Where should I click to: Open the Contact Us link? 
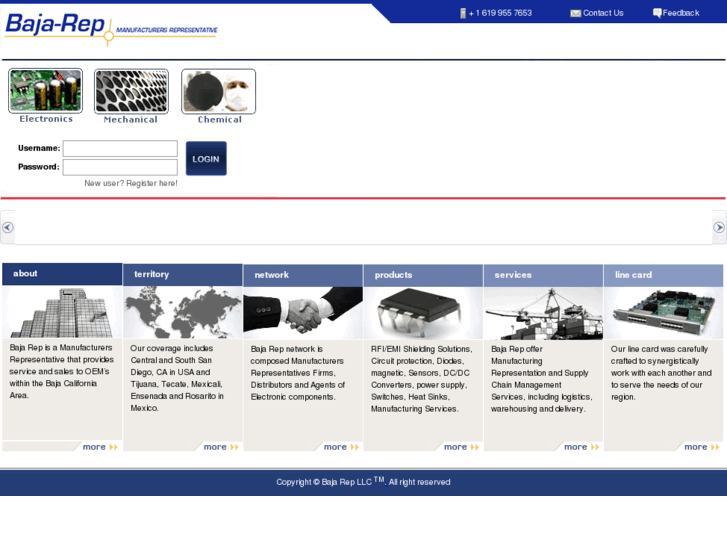603,13
